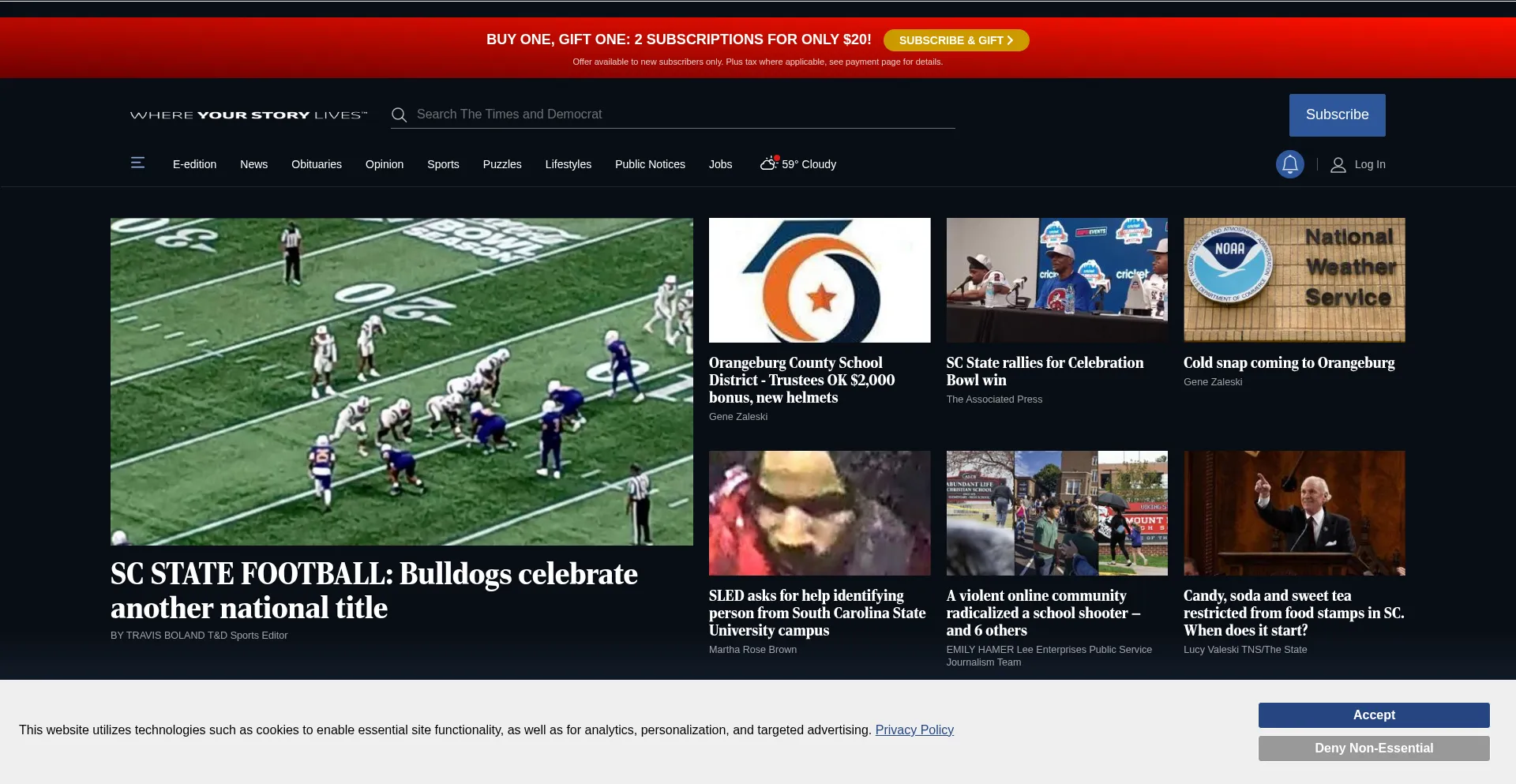Open the National Weather Service thumbnail

tap(1293, 280)
